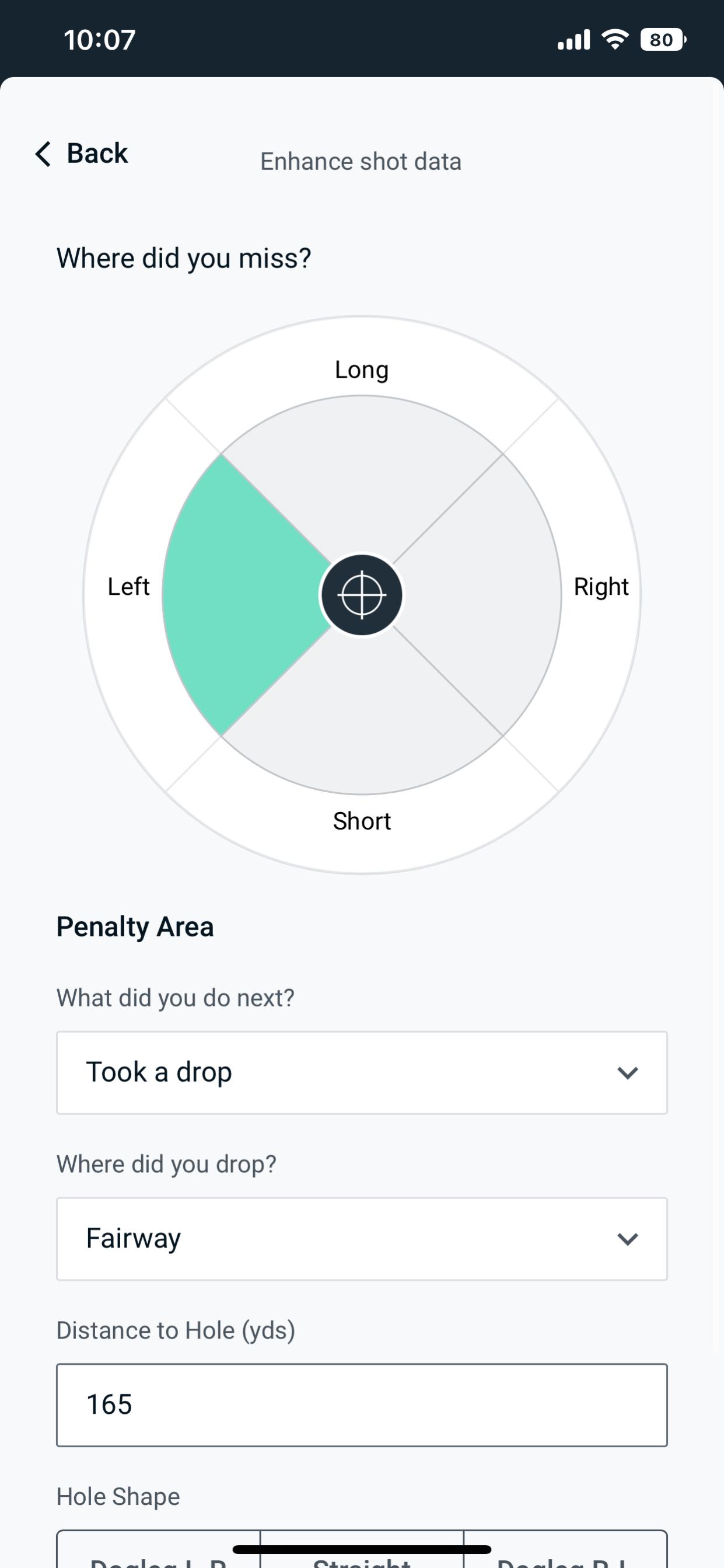
Task: Tap the Right label on outer ring
Action: (600, 587)
